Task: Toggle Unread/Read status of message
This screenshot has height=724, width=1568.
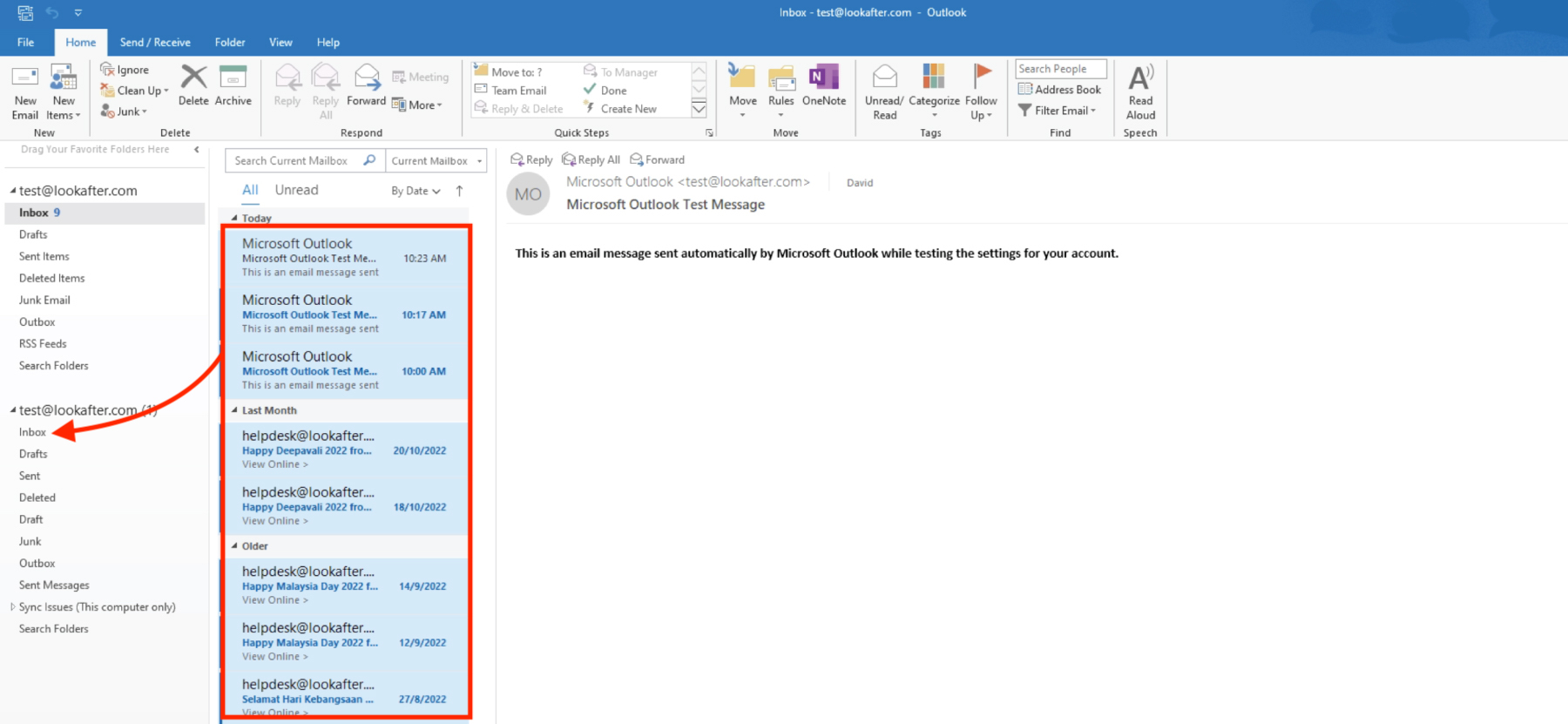Action: (x=884, y=77)
